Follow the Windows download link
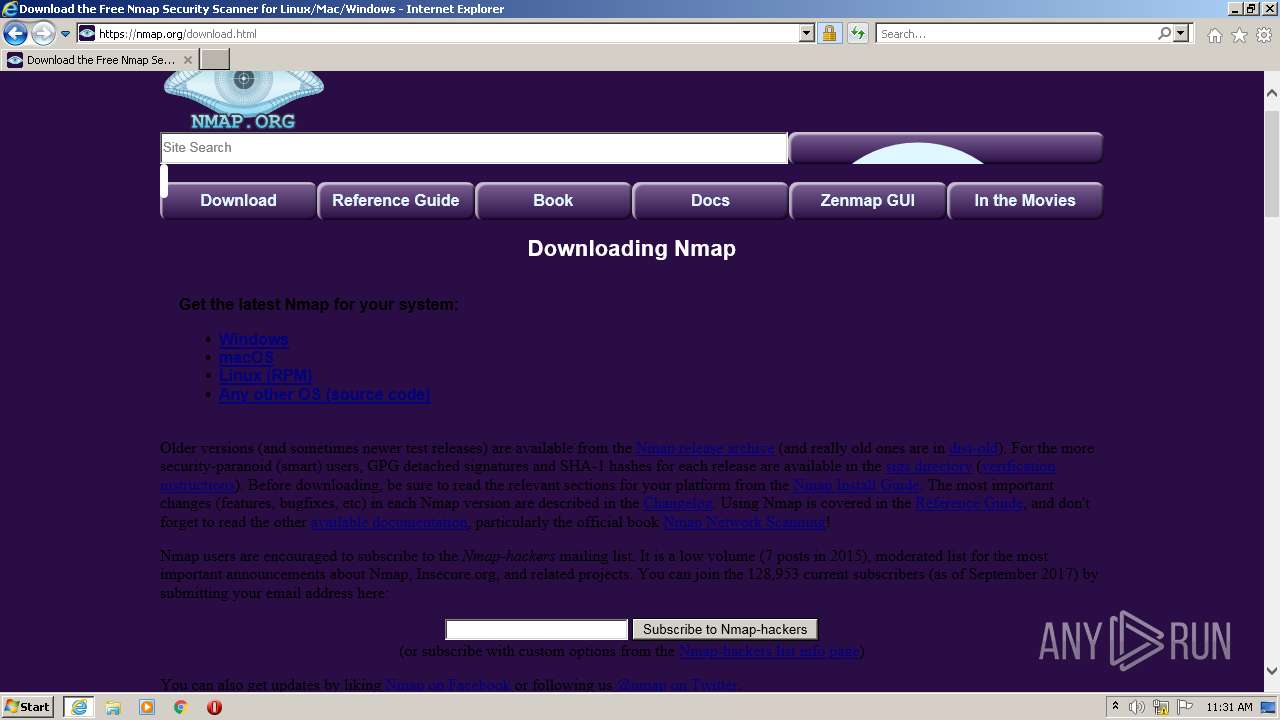Screen dimensions: 1280x720 pos(253,340)
